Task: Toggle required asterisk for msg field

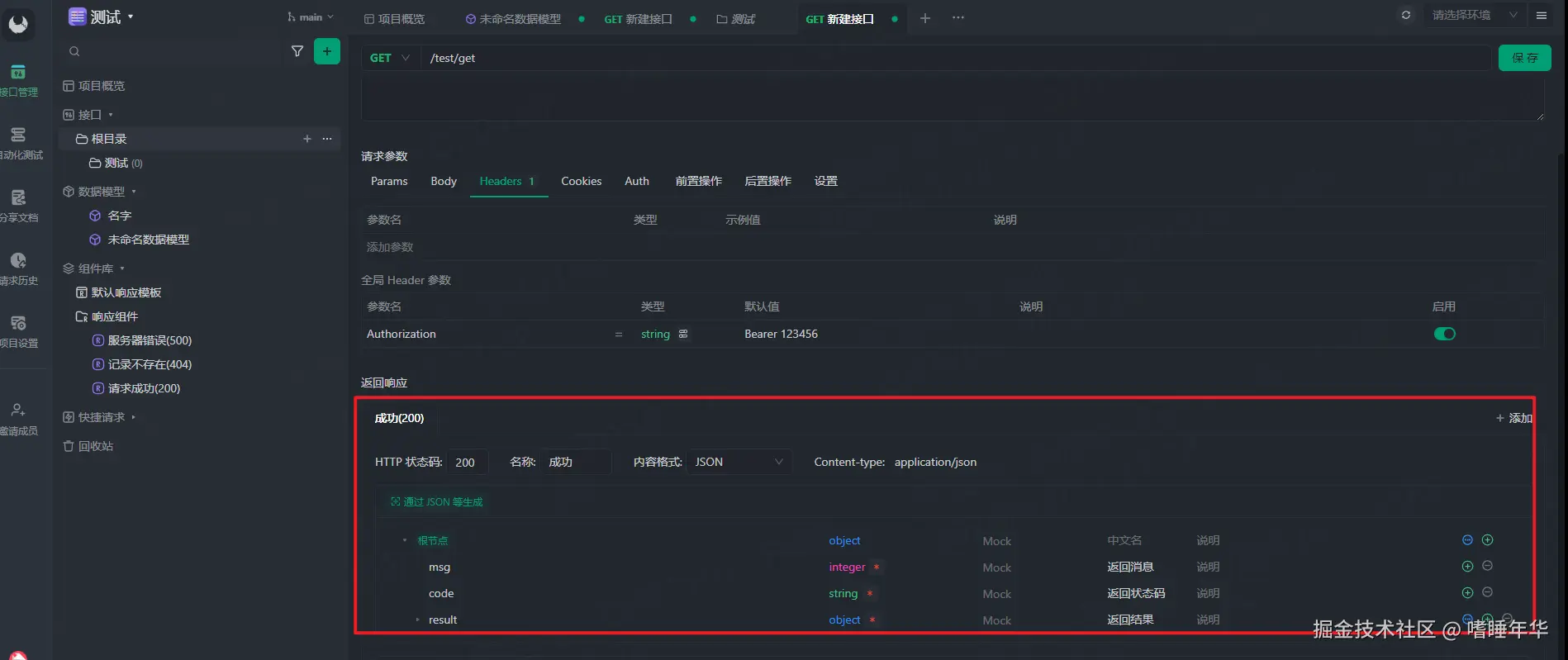Action: click(877, 567)
